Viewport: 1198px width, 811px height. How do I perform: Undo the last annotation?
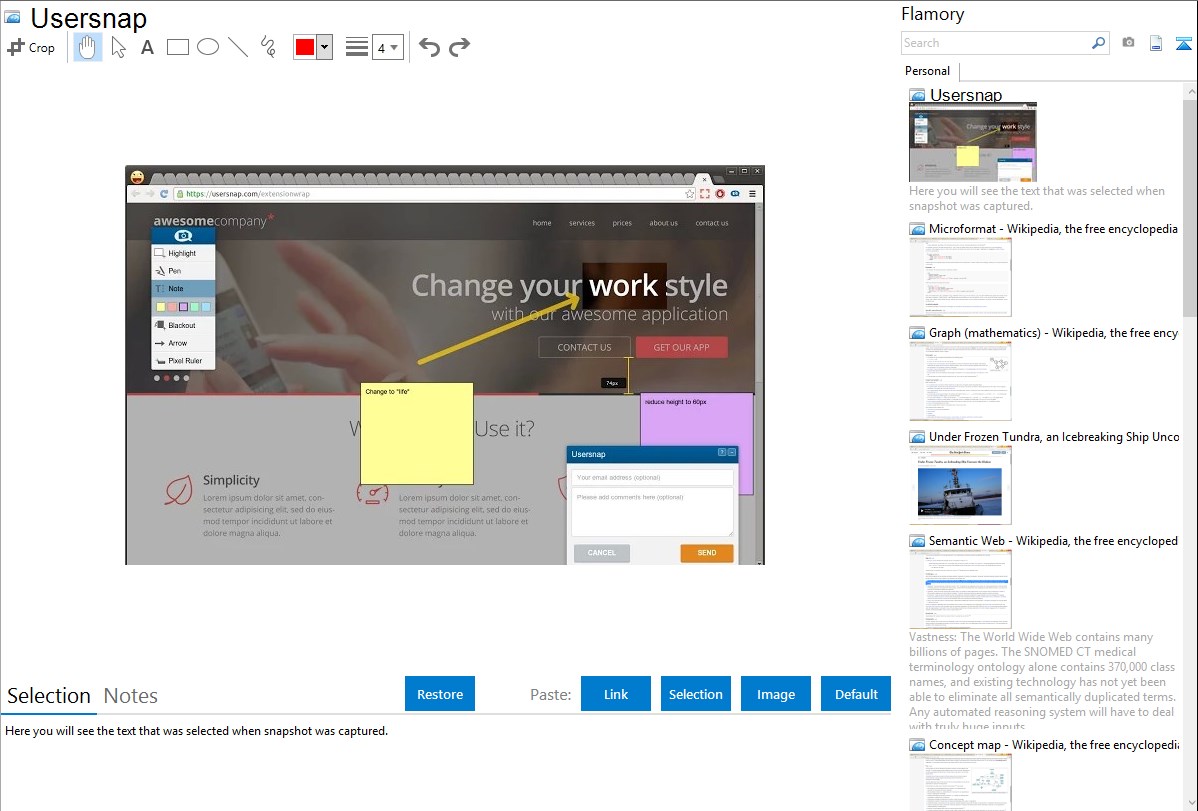point(429,47)
